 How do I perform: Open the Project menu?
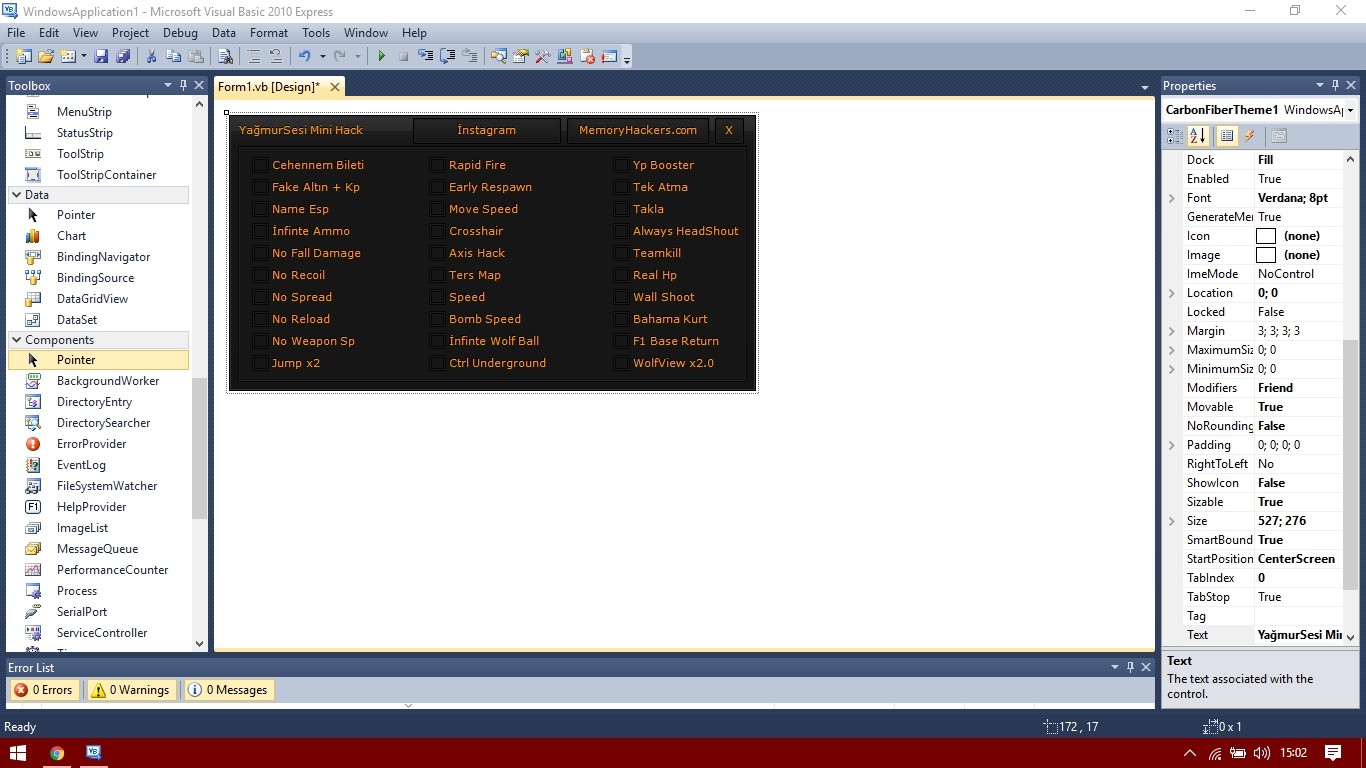tap(130, 33)
